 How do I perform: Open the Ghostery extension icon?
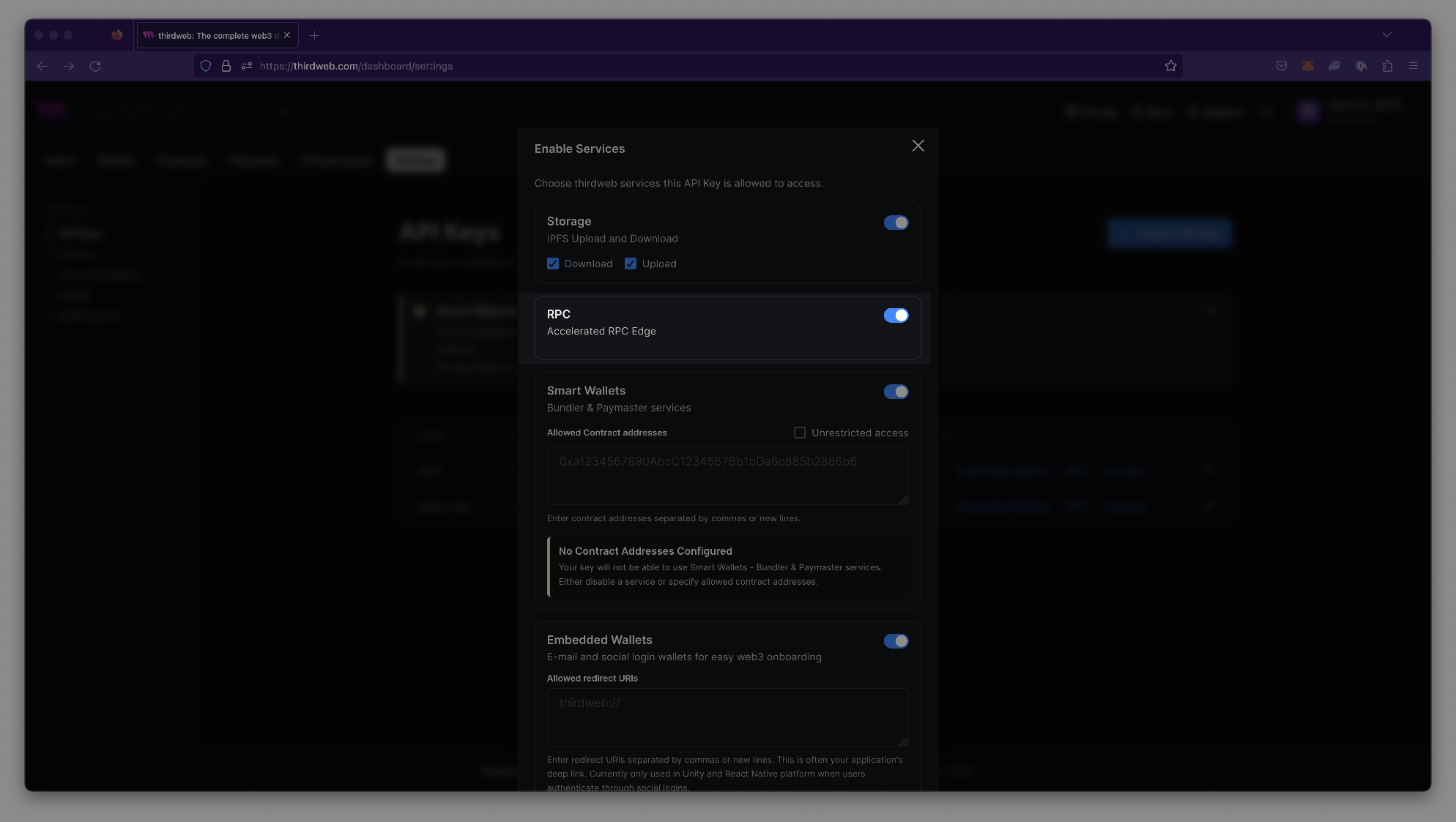(1334, 66)
